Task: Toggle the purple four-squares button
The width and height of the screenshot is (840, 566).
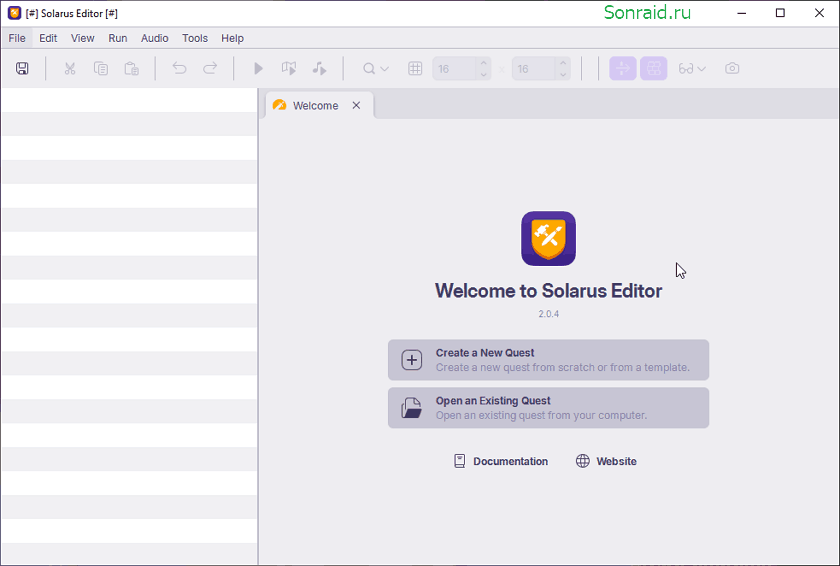Action: click(654, 69)
